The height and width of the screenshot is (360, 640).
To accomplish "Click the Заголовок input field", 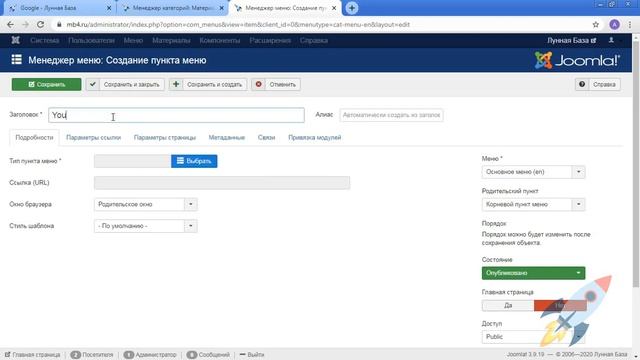I will point(176,115).
